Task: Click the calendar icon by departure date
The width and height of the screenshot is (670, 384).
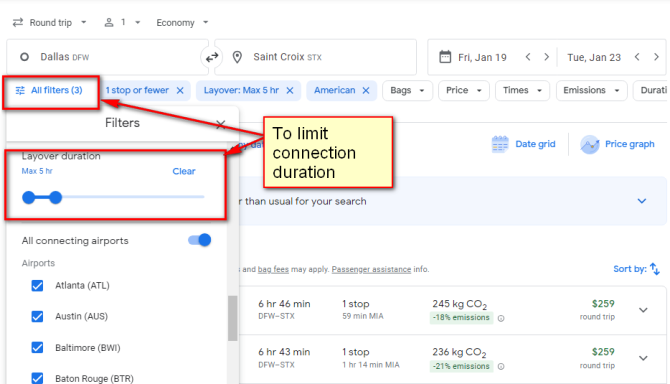Action: pos(445,57)
